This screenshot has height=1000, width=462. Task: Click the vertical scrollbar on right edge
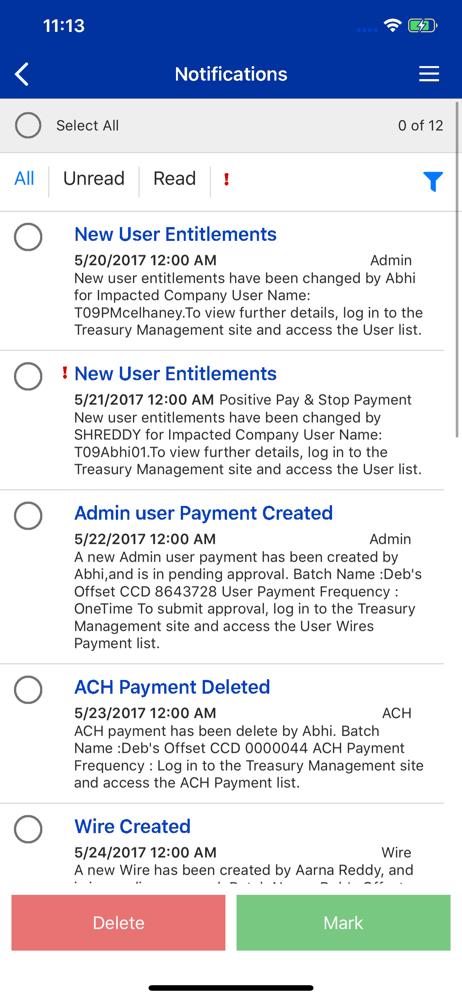click(x=458, y=268)
